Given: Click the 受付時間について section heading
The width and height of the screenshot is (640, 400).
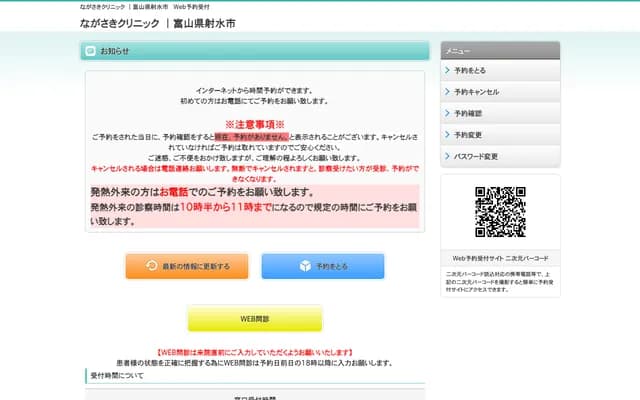Looking at the screenshot, I should (x=117, y=375).
